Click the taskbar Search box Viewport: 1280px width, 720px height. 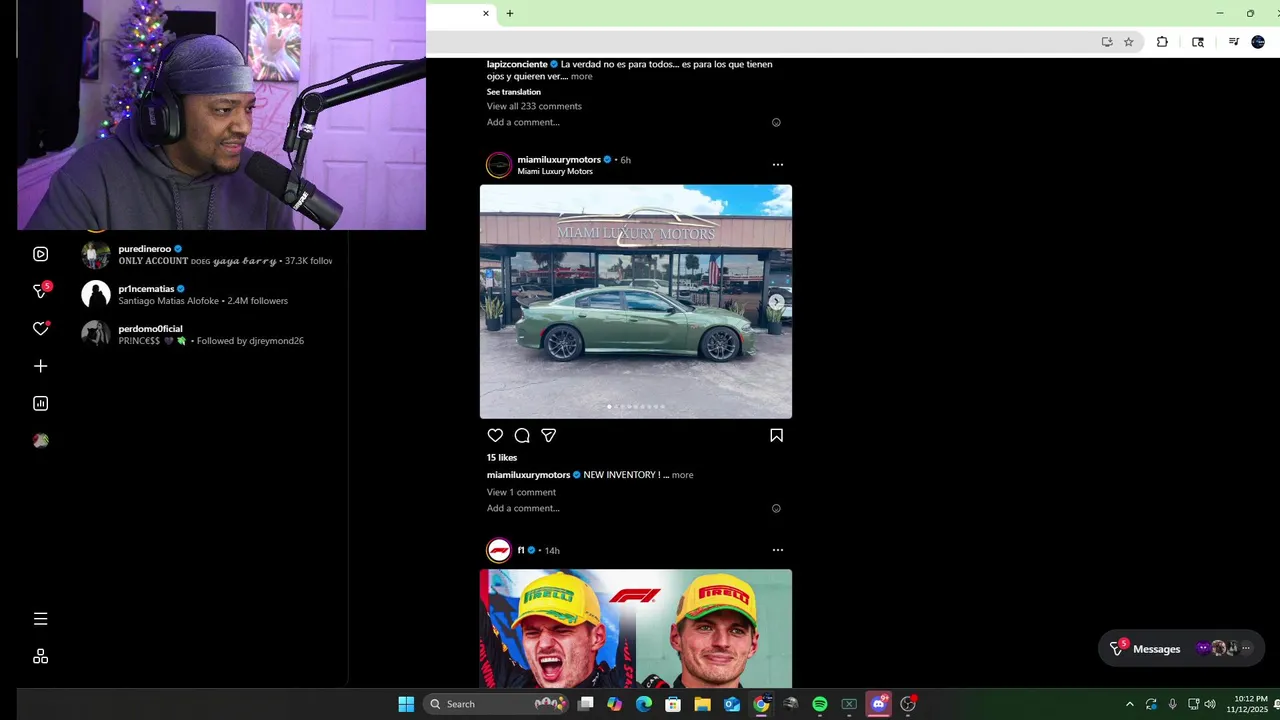tap(497, 704)
